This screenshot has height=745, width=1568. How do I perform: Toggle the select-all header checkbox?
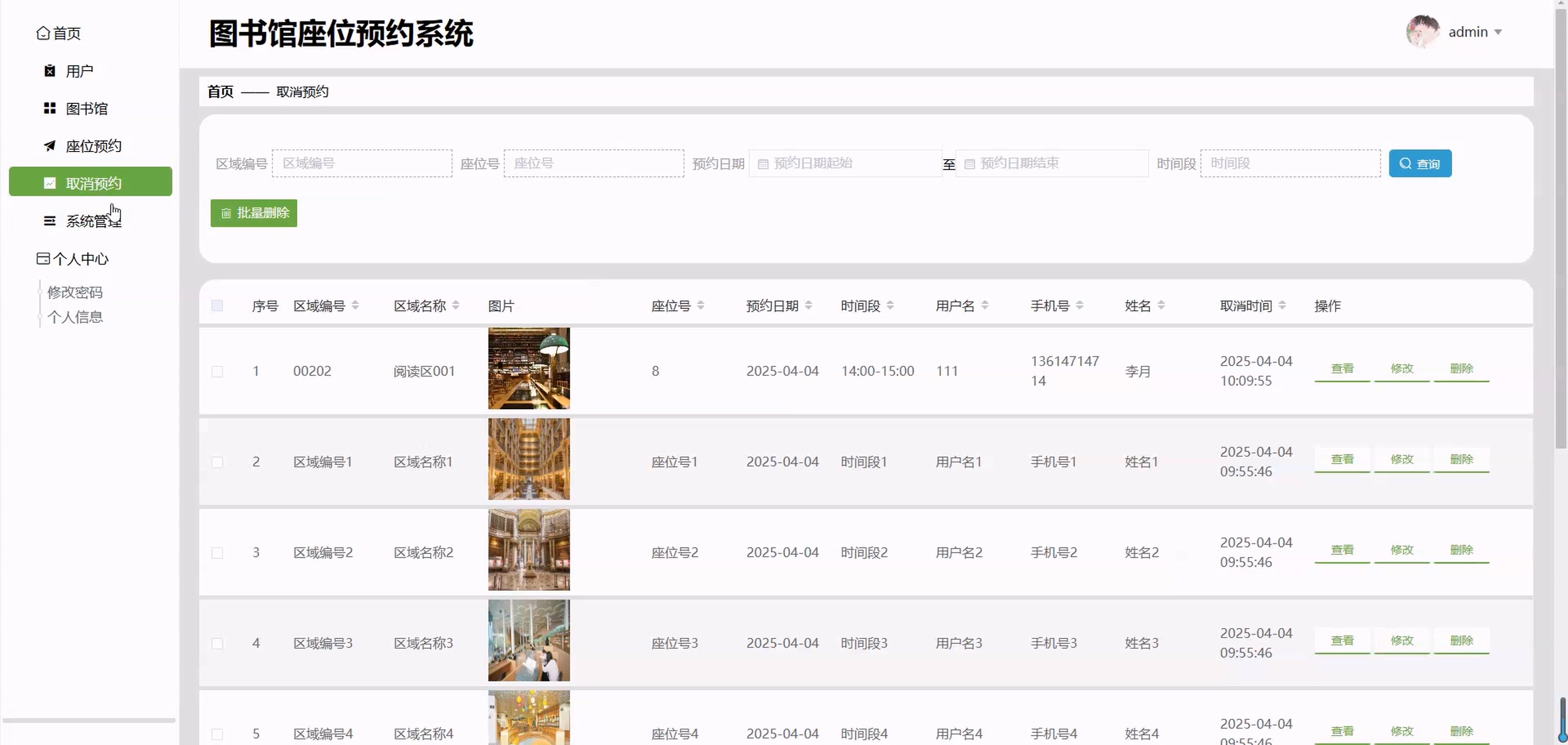click(x=217, y=306)
